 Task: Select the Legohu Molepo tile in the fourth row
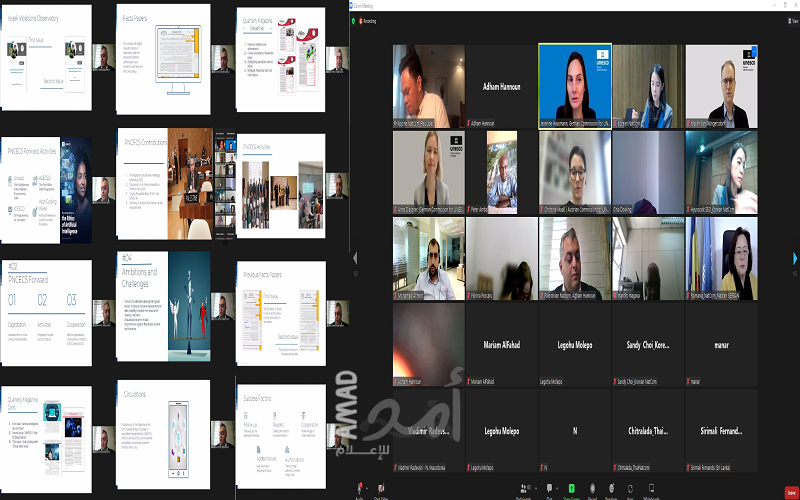(574, 344)
